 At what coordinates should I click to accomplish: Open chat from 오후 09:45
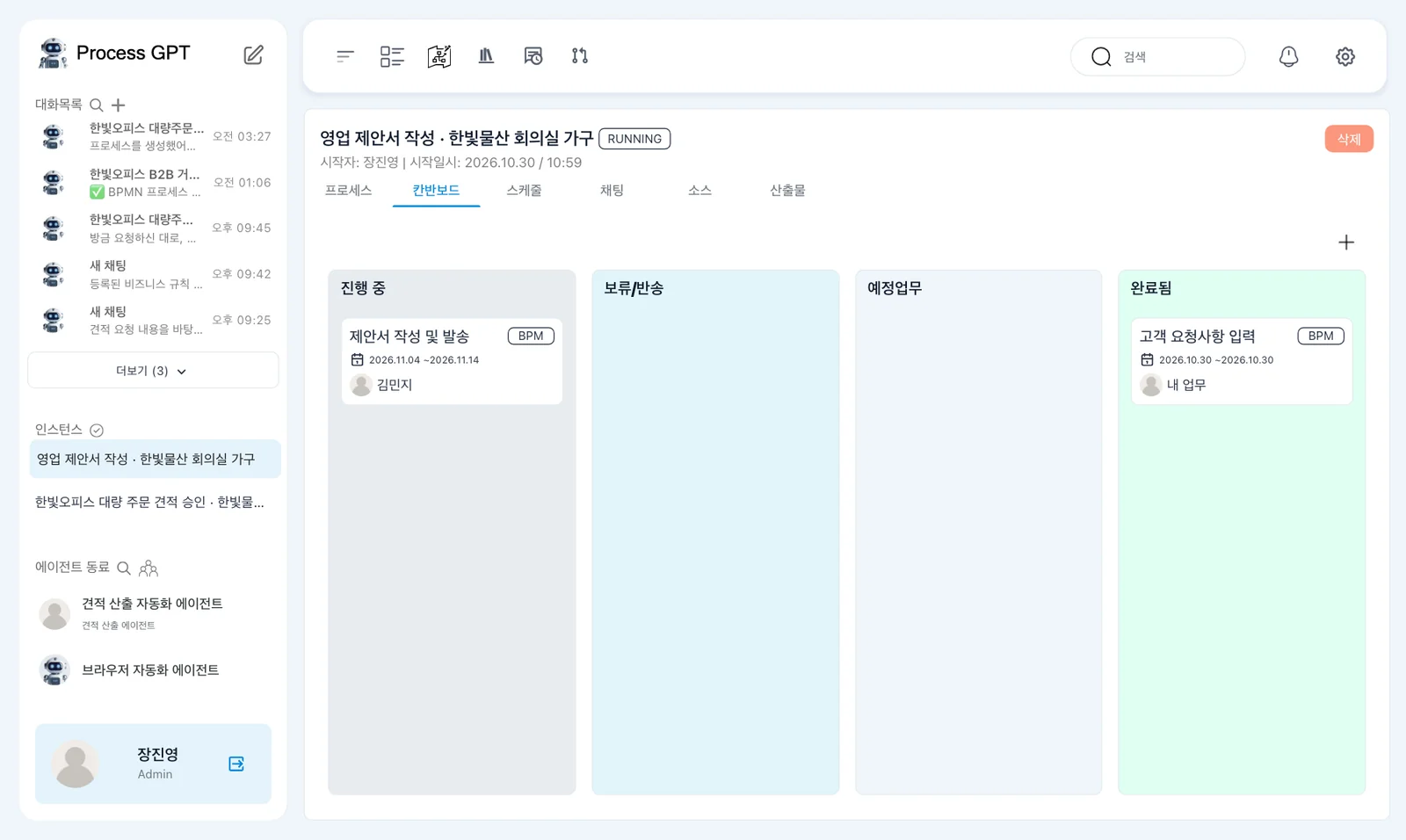point(155,228)
